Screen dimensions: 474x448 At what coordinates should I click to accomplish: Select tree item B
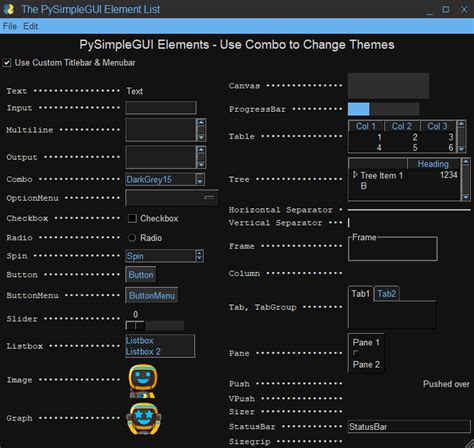pyautogui.click(x=364, y=186)
